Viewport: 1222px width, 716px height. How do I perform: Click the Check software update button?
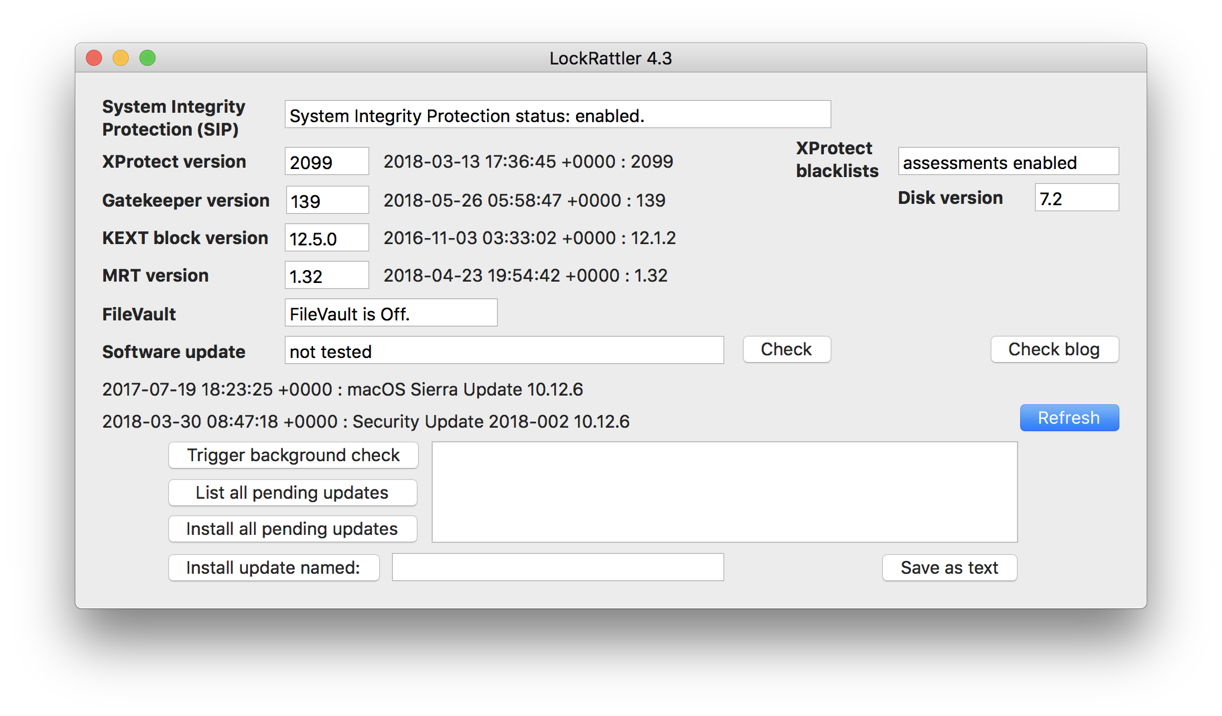(786, 349)
